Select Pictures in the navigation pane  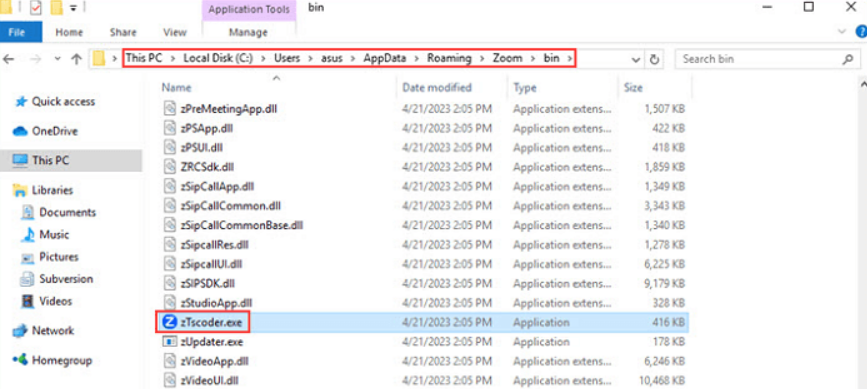[59, 257]
